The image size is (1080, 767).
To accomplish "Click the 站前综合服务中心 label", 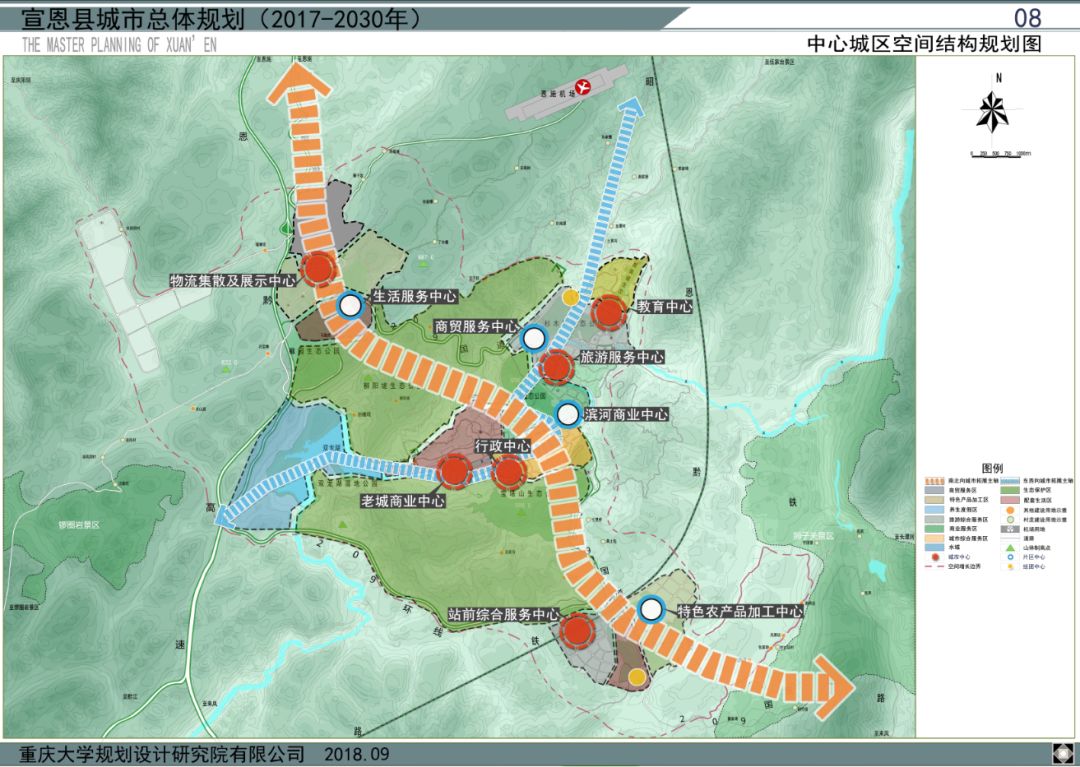I will click(503, 614).
